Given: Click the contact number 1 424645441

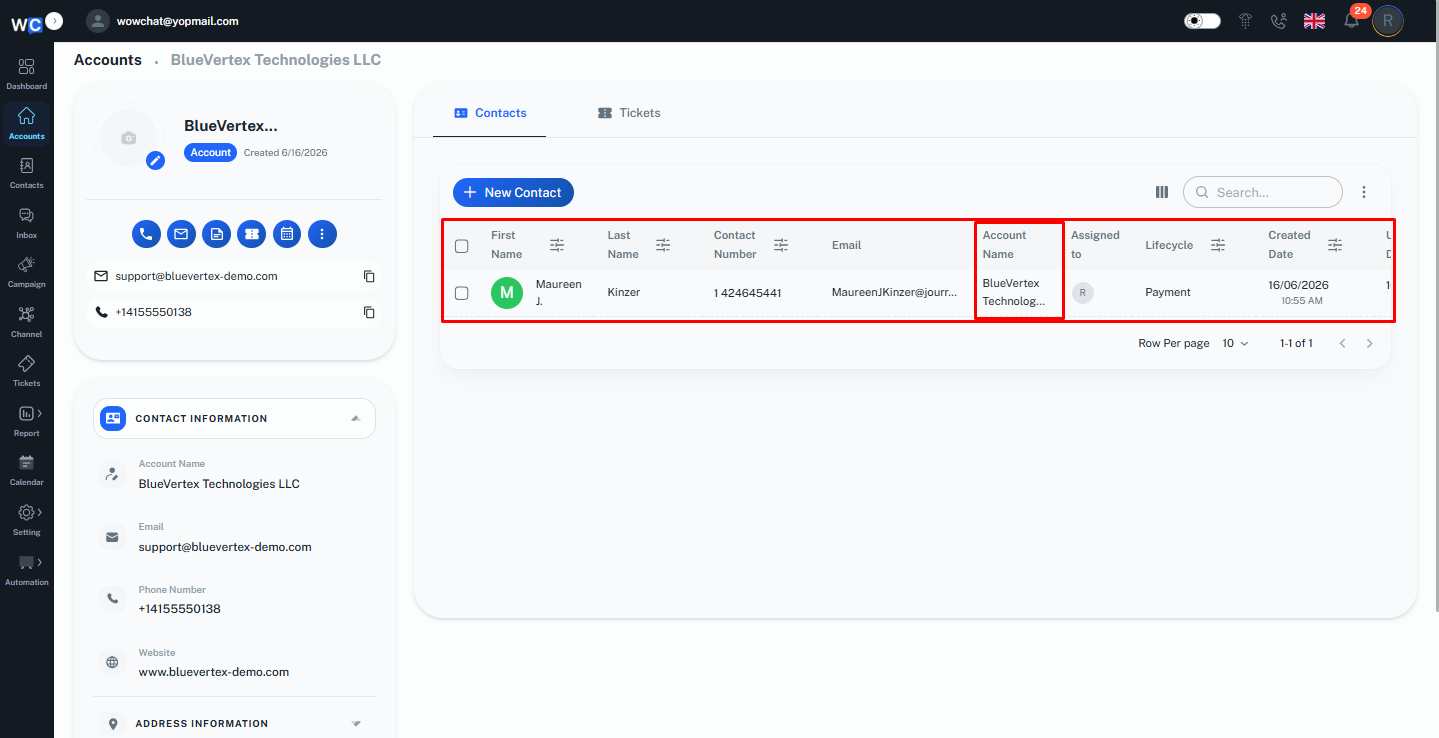Looking at the screenshot, I should (748, 293).
